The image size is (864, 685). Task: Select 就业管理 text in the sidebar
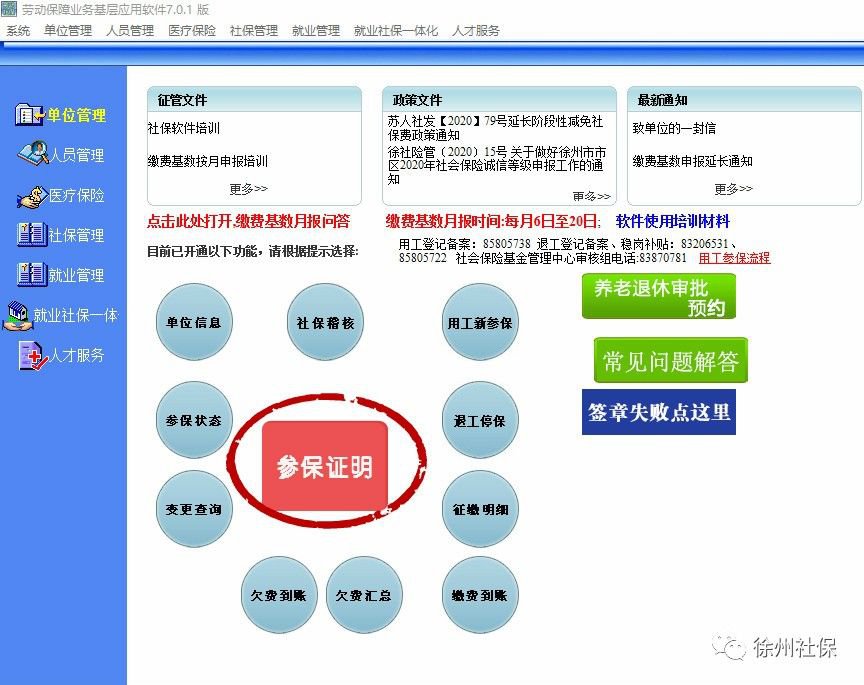pos(76,275)
